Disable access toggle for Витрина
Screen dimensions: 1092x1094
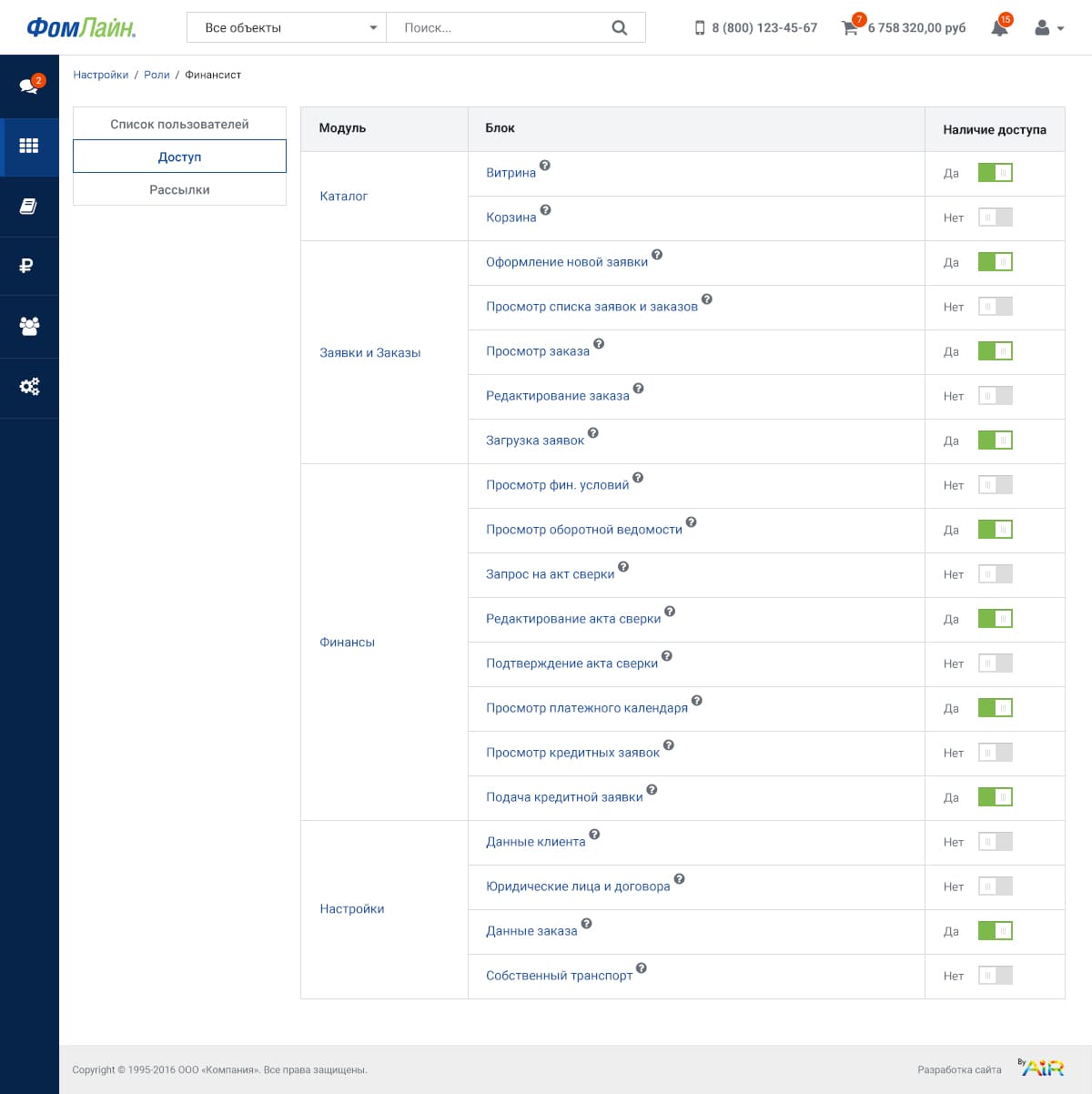pos(995,173)
